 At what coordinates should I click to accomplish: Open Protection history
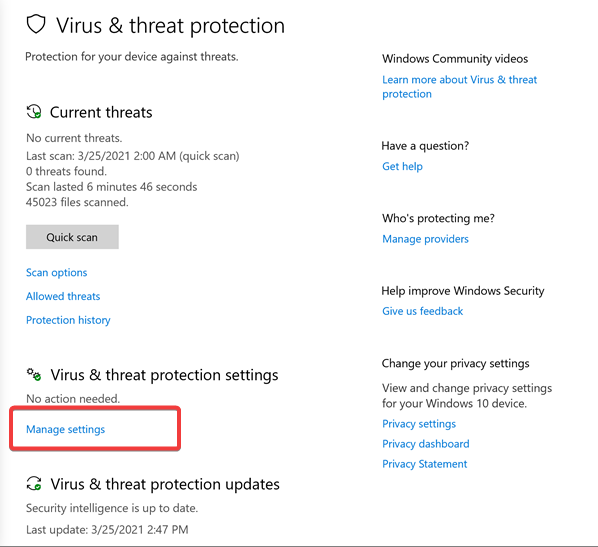coord(68,320)
